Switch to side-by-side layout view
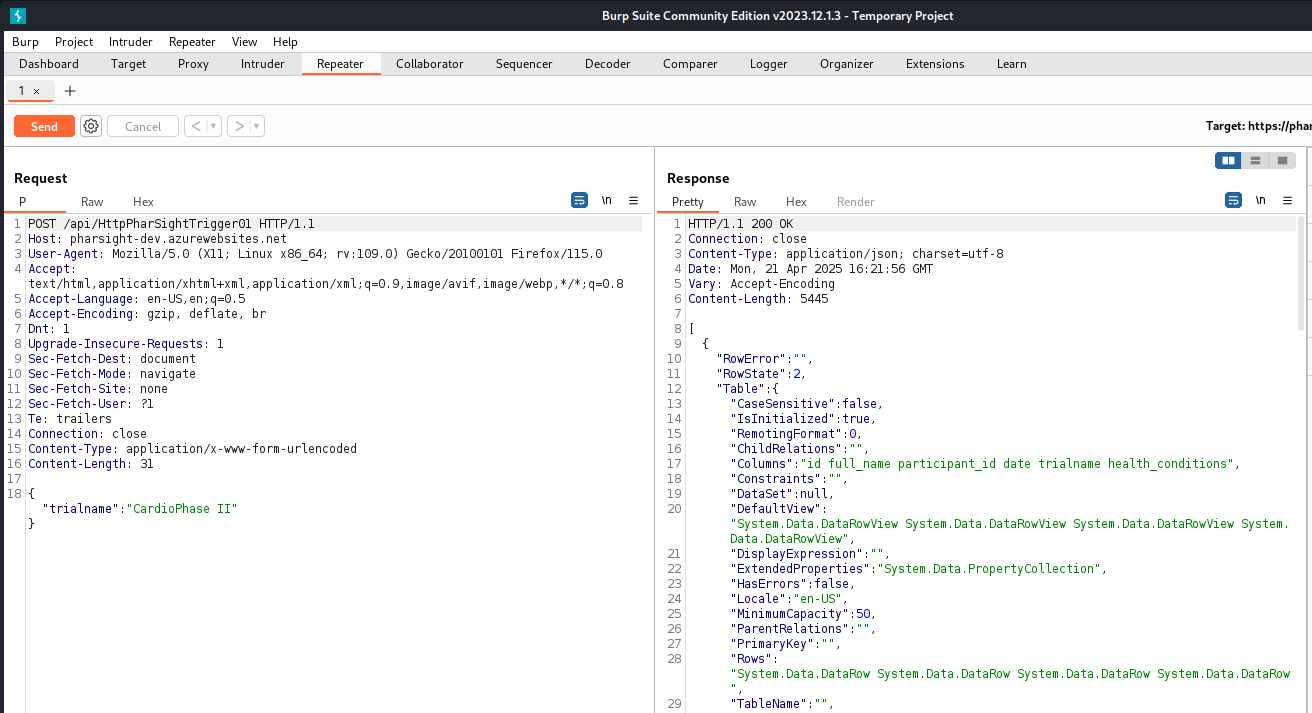The height and width of the screenshot is (713, 1312). (x=1228, y=160)
